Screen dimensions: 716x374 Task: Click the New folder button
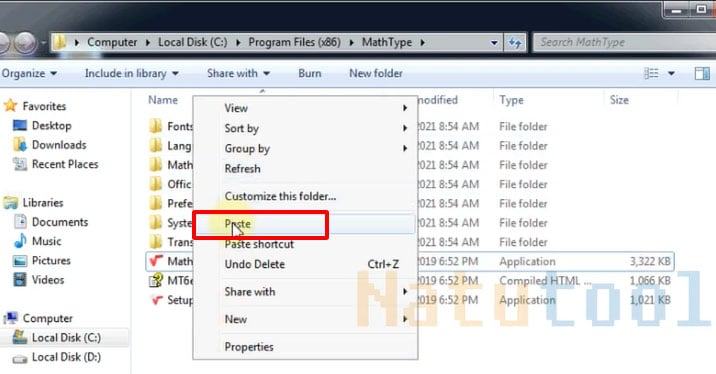pos(376,73)
